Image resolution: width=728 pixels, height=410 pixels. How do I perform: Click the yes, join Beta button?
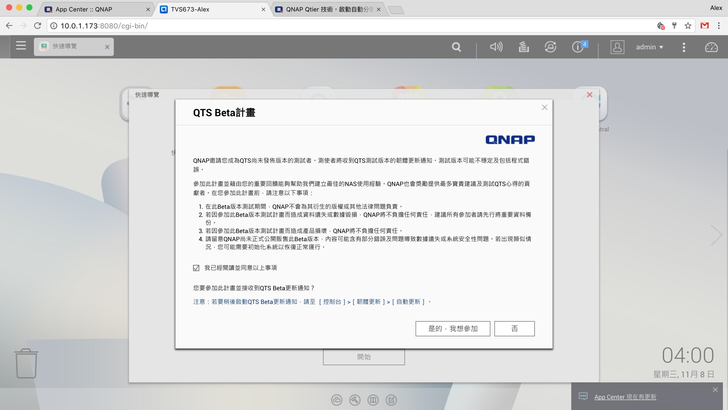click(x=453, y=329)
